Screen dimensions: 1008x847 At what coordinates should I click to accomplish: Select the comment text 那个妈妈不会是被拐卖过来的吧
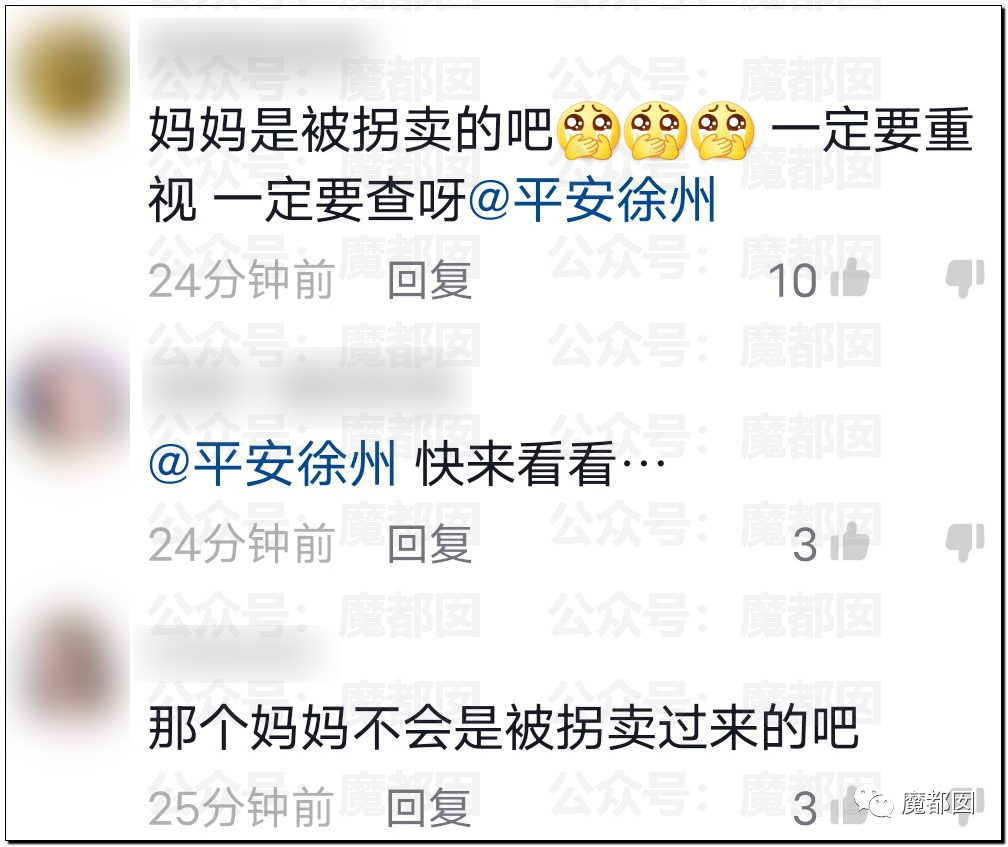tap(503, 728)
